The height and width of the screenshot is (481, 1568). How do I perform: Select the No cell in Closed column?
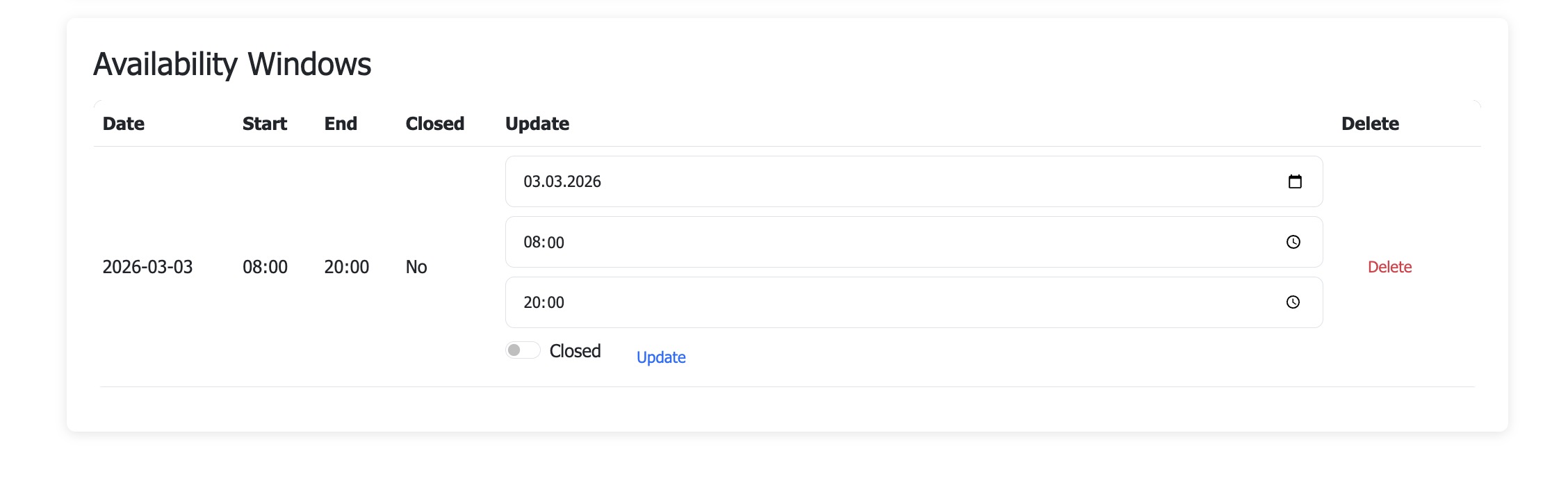coord(416,267)
